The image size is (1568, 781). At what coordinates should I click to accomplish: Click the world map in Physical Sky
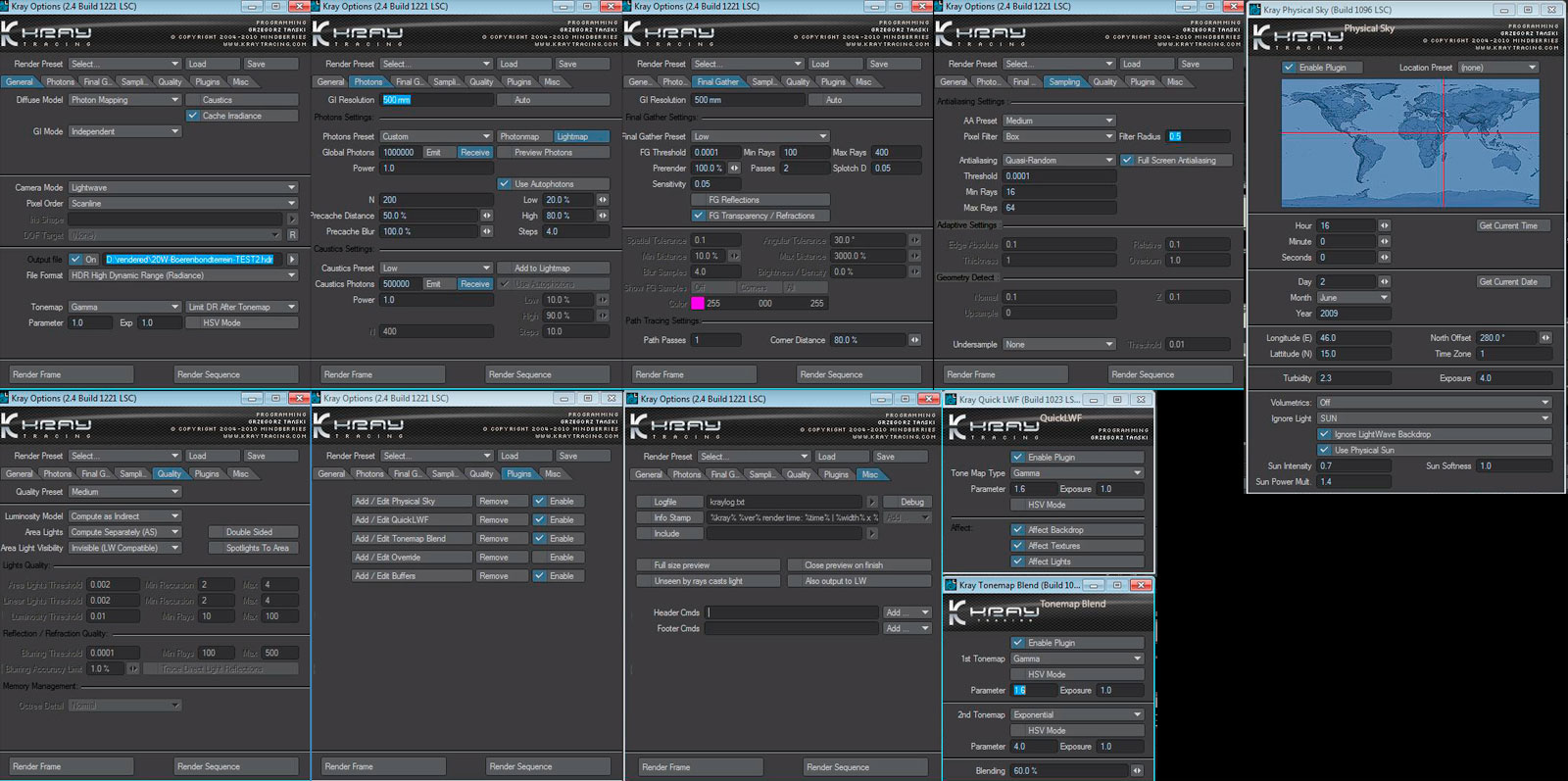pyautogui.click(x=1409, y=143)
